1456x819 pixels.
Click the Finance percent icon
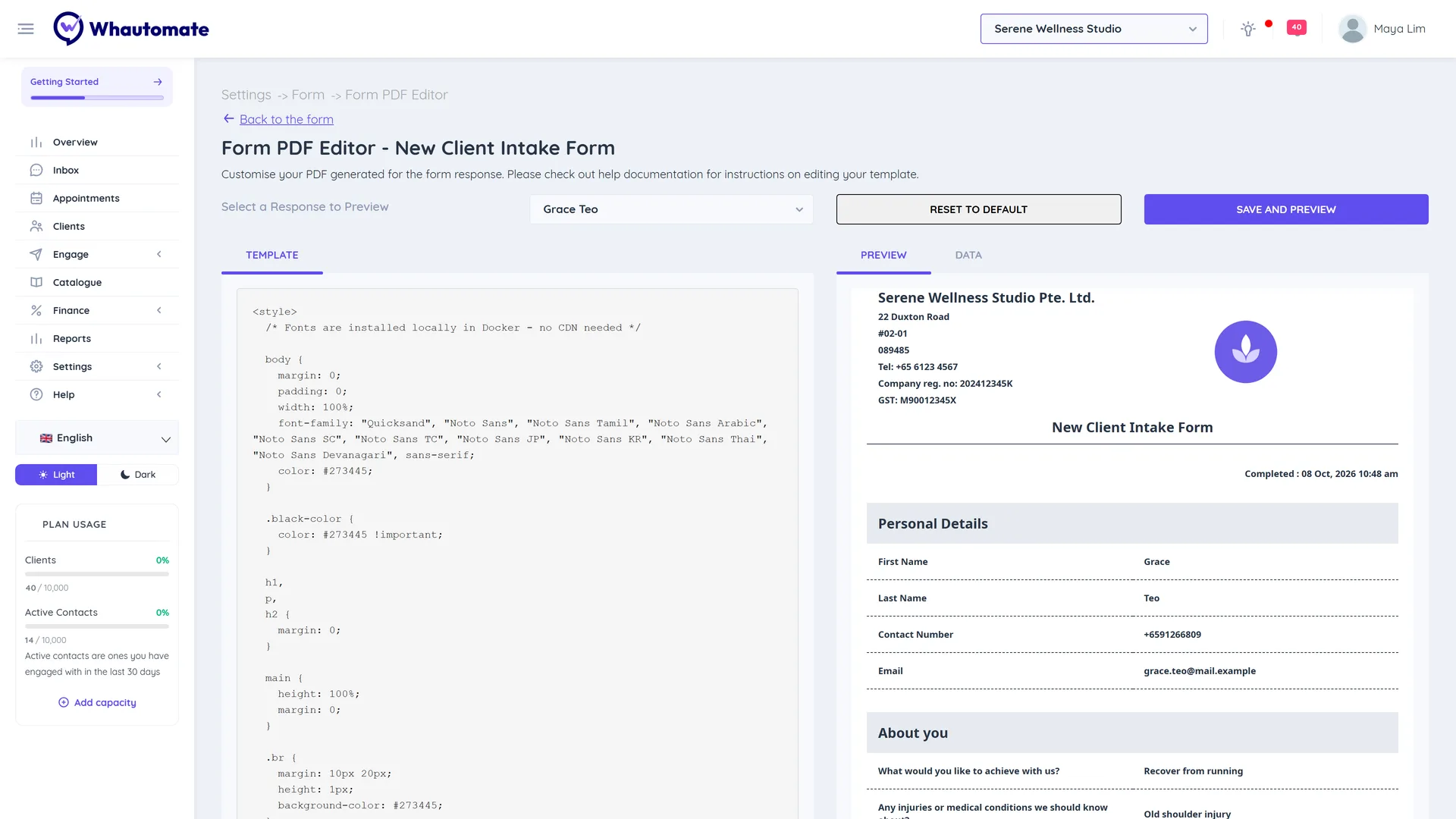point(36,311)
